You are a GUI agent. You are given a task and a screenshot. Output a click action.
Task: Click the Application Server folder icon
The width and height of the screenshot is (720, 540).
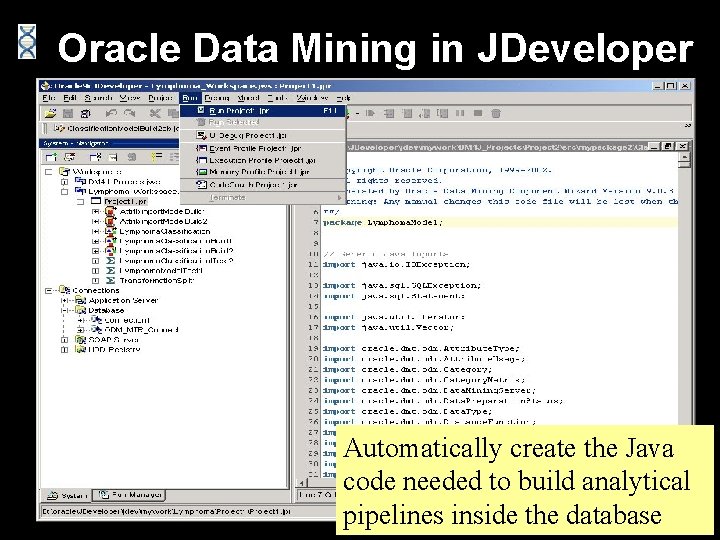pos(80,300)
